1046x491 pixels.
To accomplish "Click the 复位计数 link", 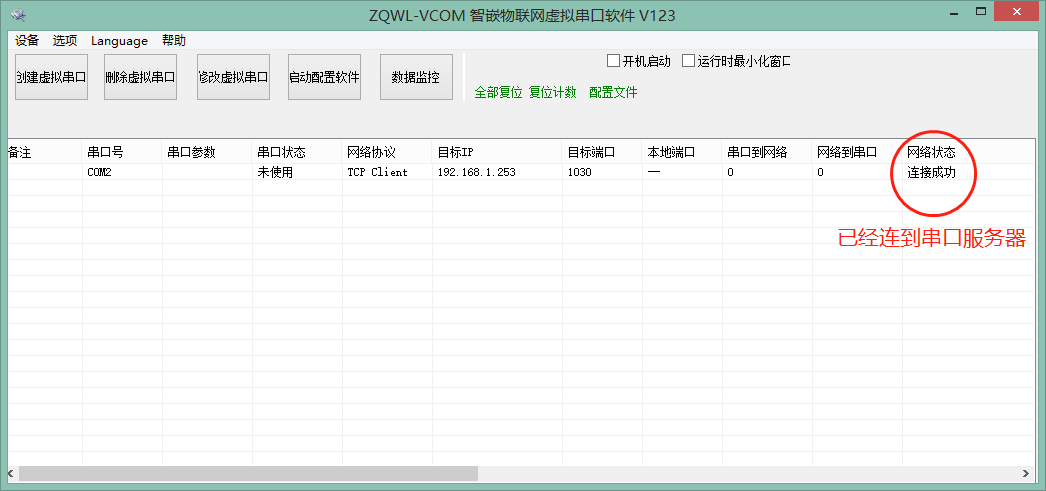I will [553, 93].
